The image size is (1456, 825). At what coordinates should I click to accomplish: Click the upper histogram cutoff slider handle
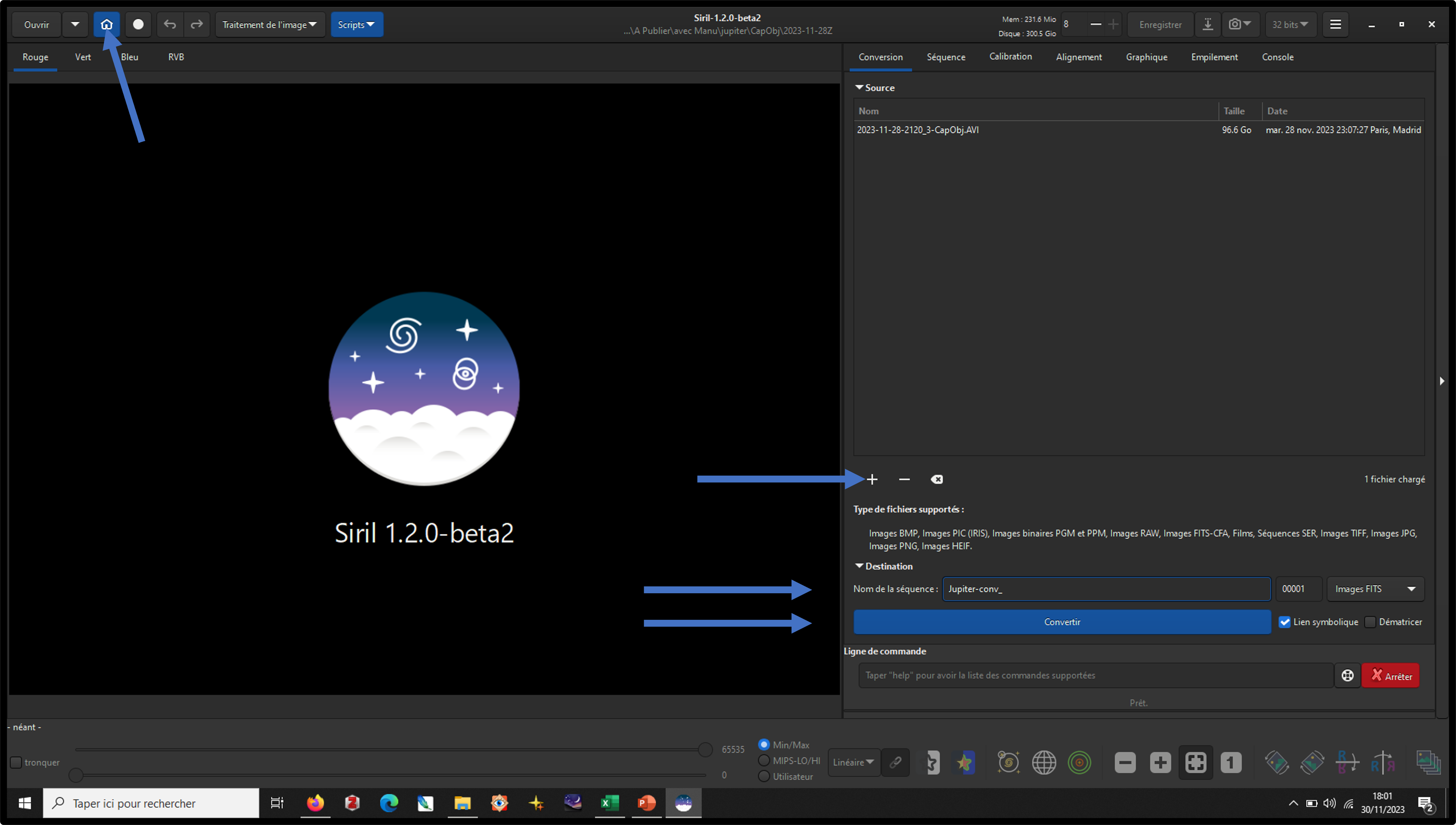(x=705, y=750)
